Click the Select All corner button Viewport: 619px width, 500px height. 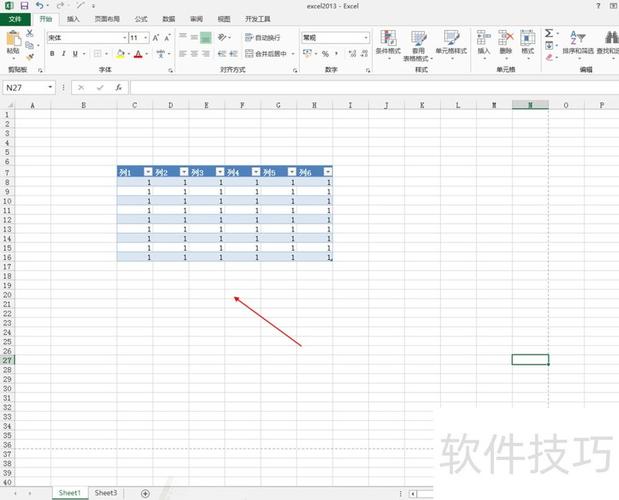click(x=8, y=105)
